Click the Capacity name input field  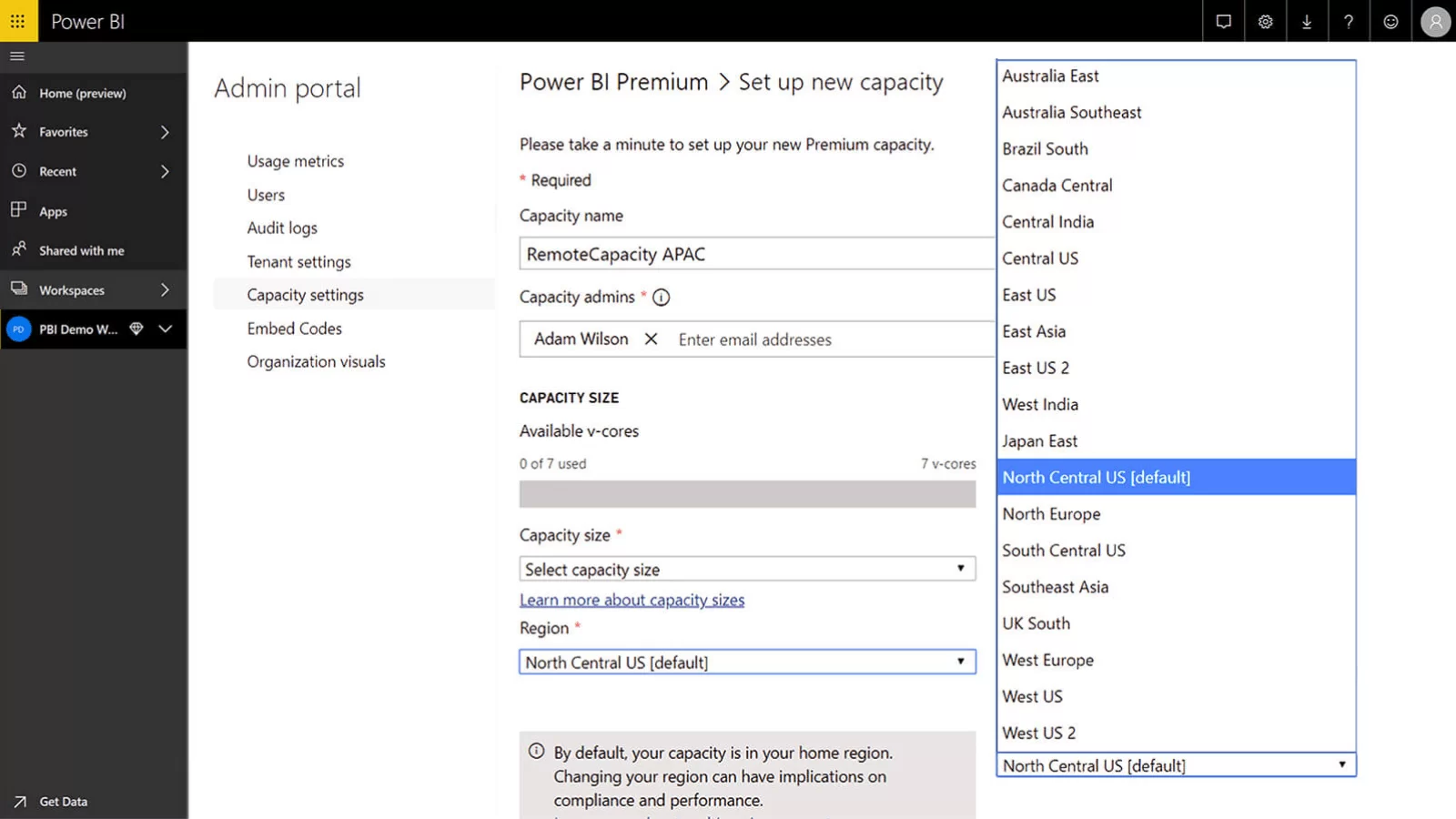coord(755,254)
